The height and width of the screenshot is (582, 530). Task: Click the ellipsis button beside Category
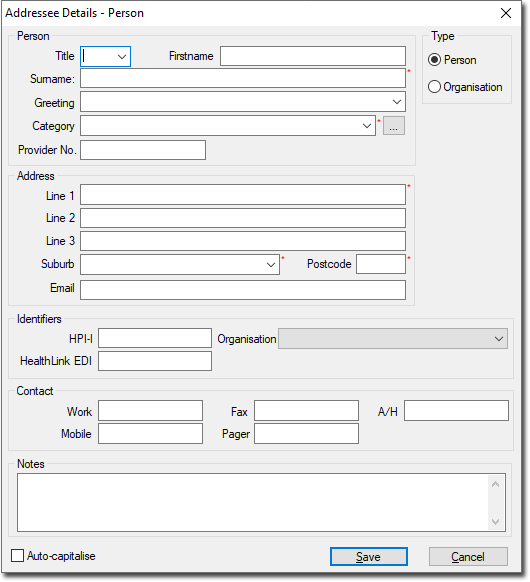click(394, 126)
